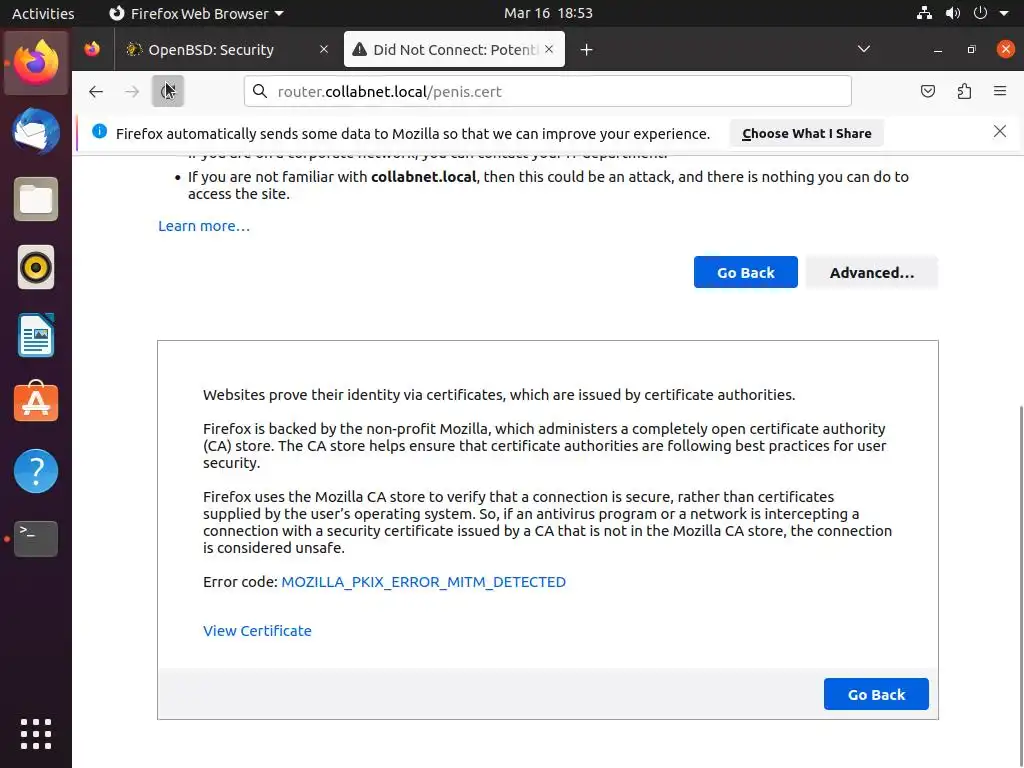The height and width of the screenshot is (768, 1024).
Task: Open Files manager from the dock
Action: pyautogui.click(x=36, y=199)
